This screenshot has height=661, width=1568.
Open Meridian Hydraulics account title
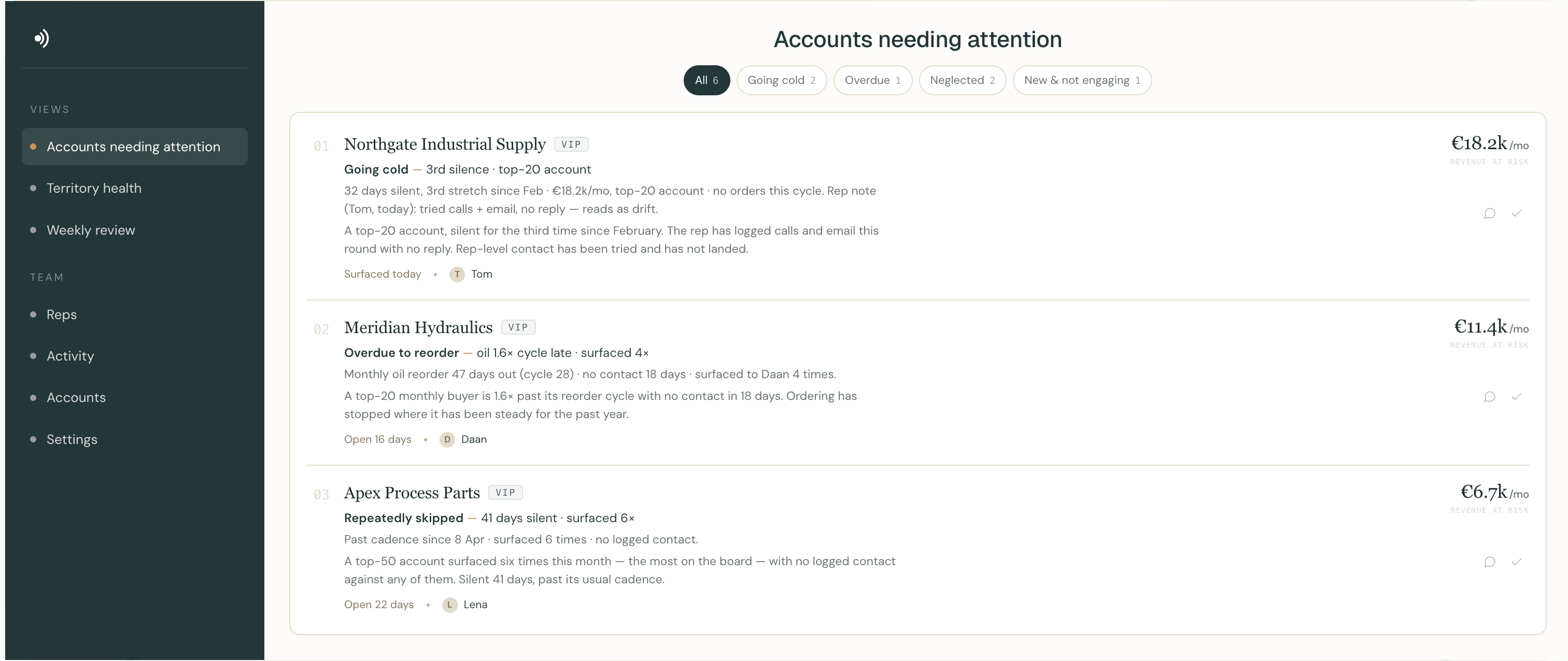point(418,328)
